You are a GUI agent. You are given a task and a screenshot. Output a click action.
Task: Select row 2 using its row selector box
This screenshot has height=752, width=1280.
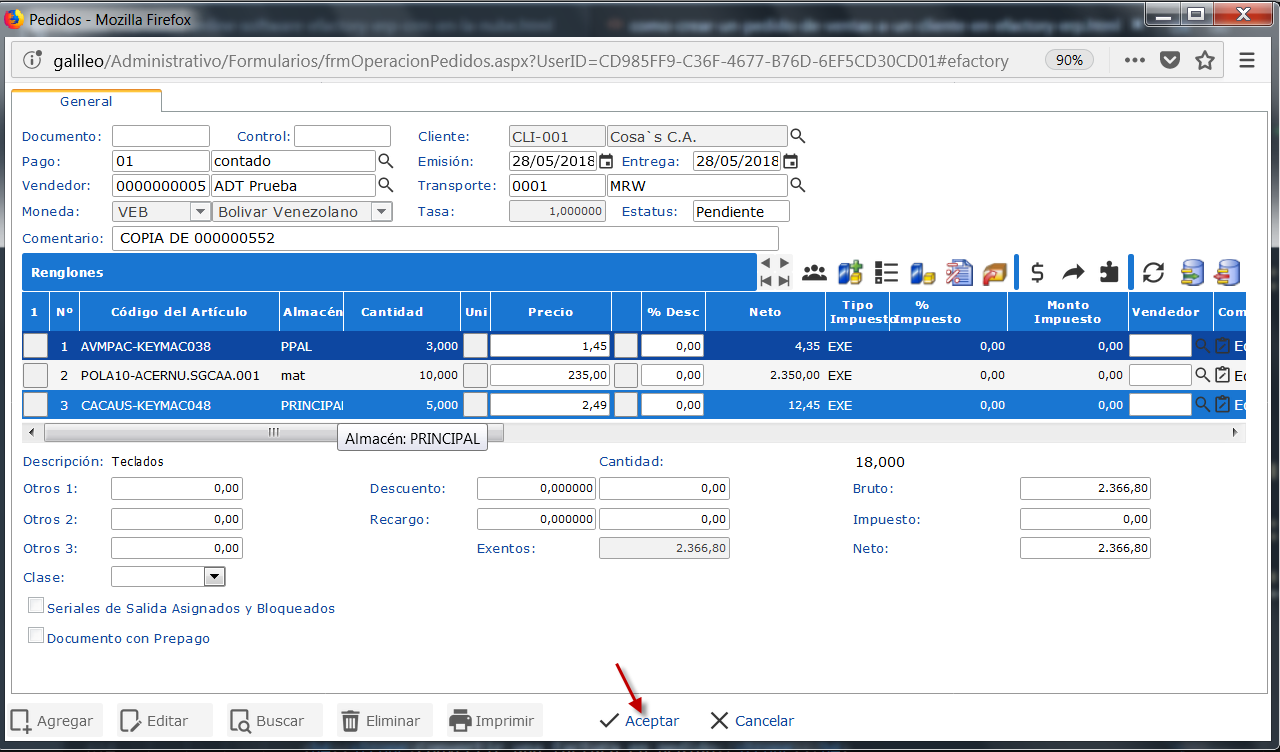coord(35,375)
